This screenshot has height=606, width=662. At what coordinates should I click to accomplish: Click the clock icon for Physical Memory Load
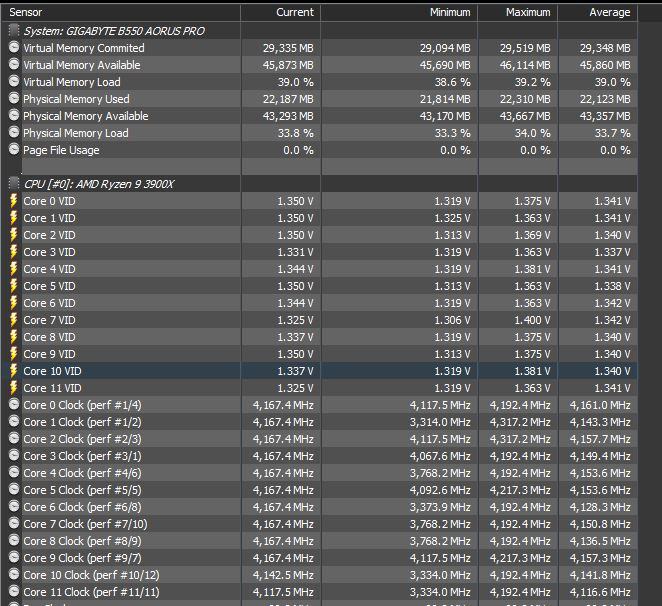click(x=14, y=132)
